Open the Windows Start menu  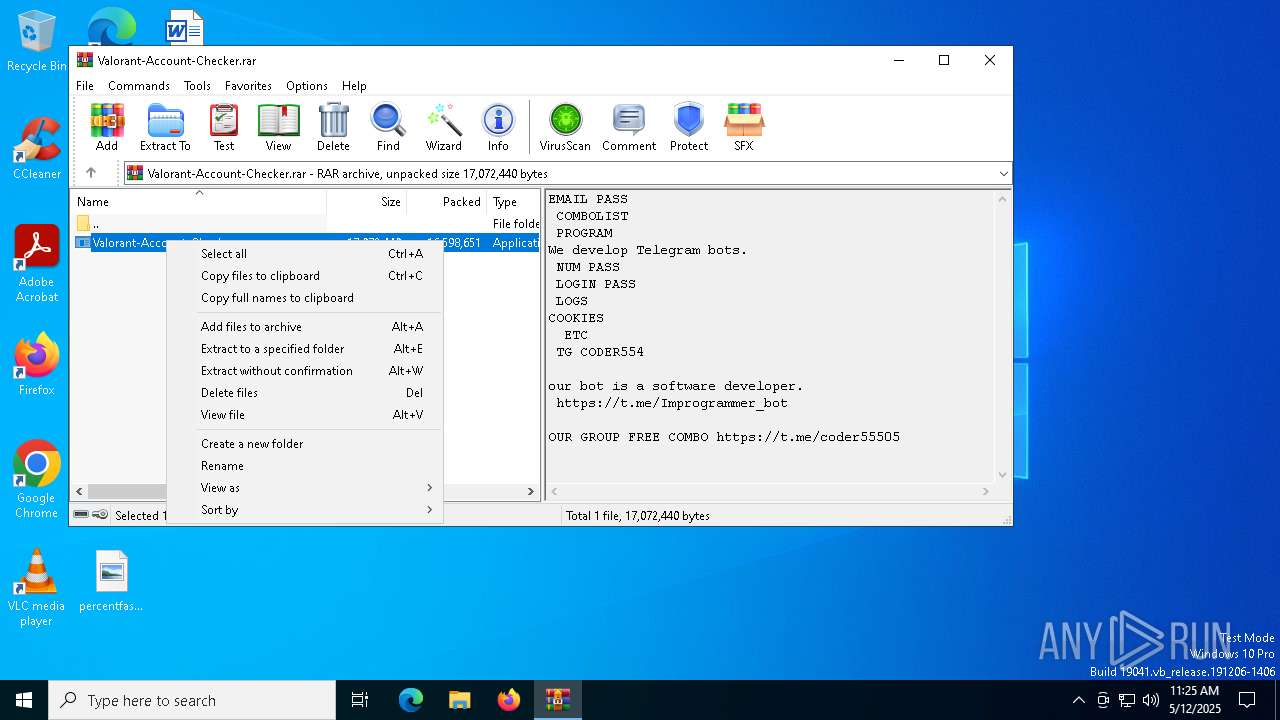24,700
